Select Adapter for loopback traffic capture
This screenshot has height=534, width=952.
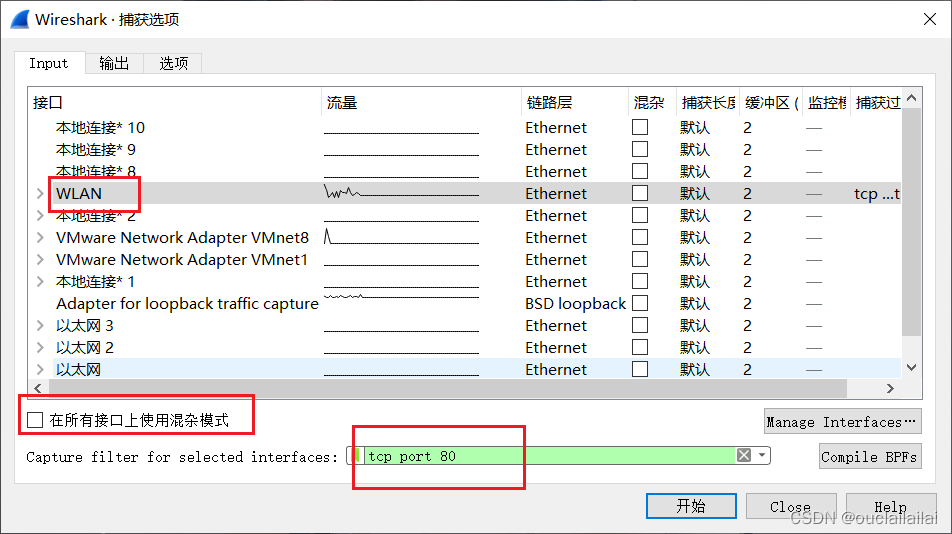pos(187,303)
